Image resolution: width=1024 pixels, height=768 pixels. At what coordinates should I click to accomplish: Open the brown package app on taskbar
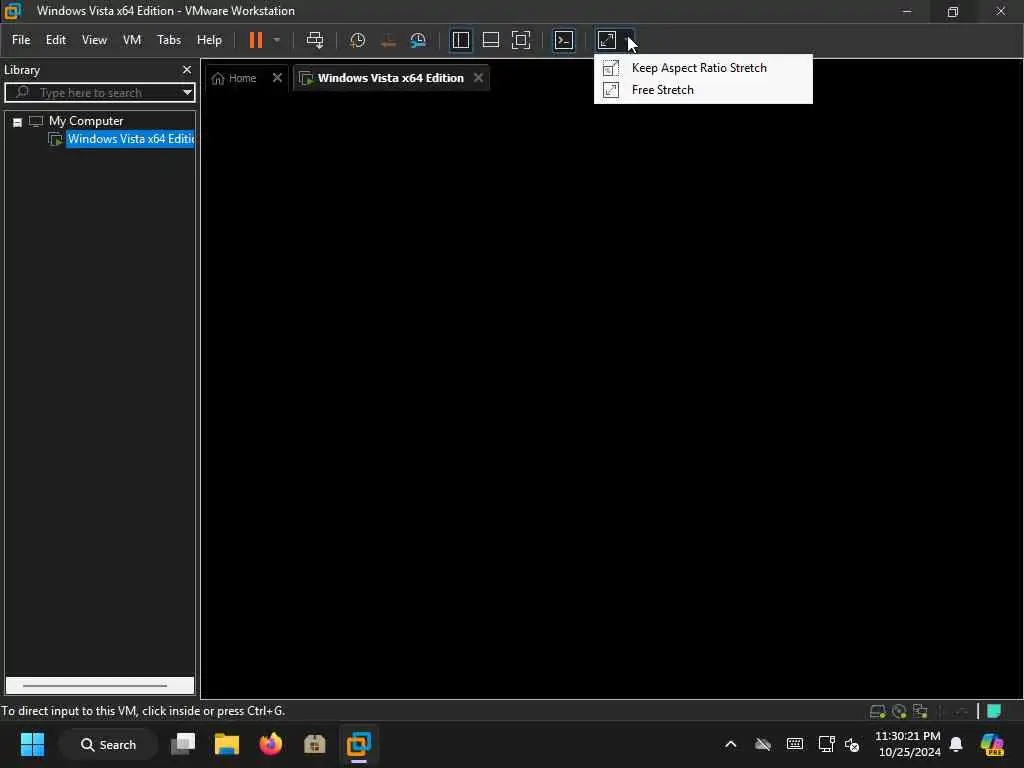click(315, 744)
